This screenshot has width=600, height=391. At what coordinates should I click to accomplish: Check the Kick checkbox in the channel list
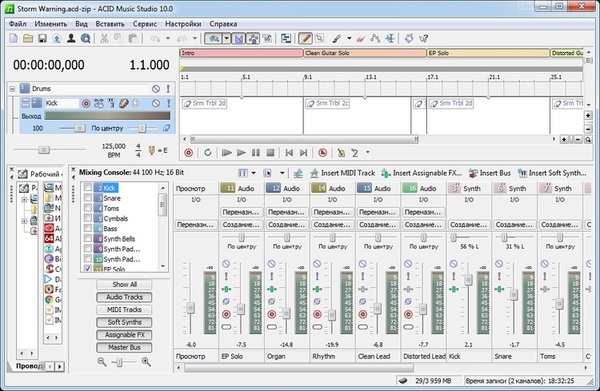pyautogui.click(x=88, y=188)
